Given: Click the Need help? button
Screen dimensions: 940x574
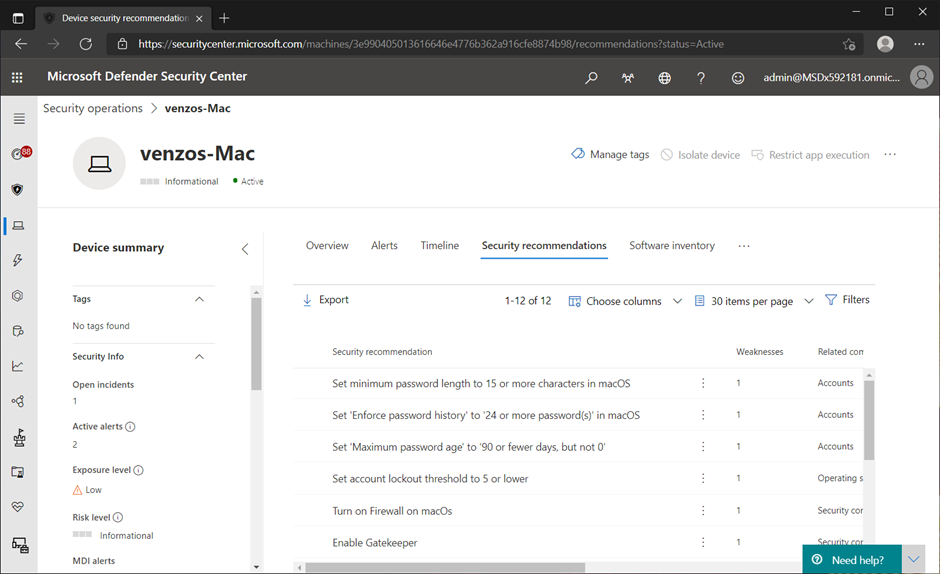Looking at the screenshot, I should (852, 560).
